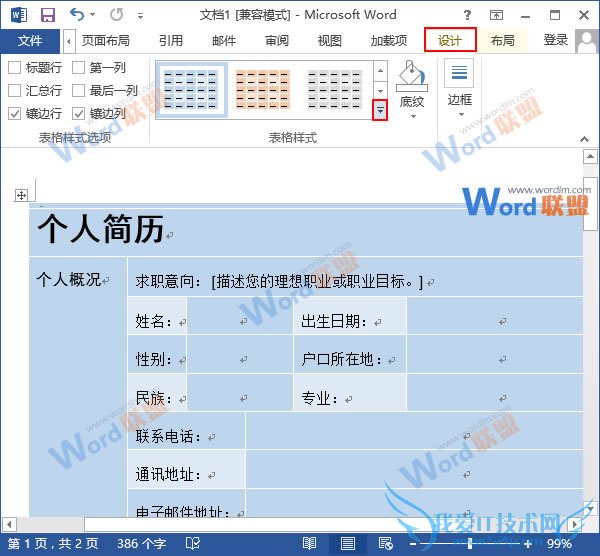Click the vertical scrollbar thumb
The height and width of the screenshot is (556, 600).
pyautogui.click(x=590, y=204)
